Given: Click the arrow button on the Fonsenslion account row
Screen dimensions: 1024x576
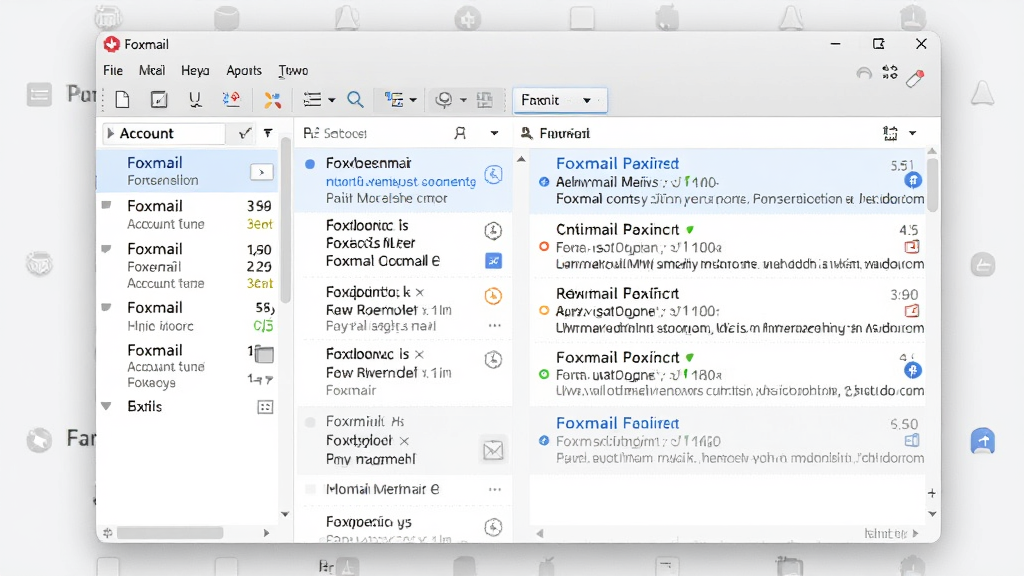Looking at the screenshot, I should pos(261,172).
